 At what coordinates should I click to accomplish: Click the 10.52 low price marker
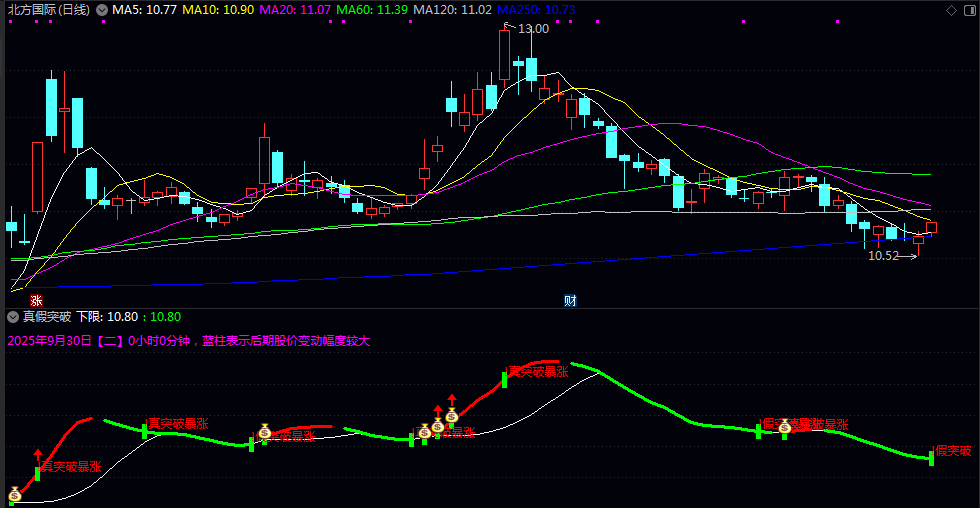[883, 256]
